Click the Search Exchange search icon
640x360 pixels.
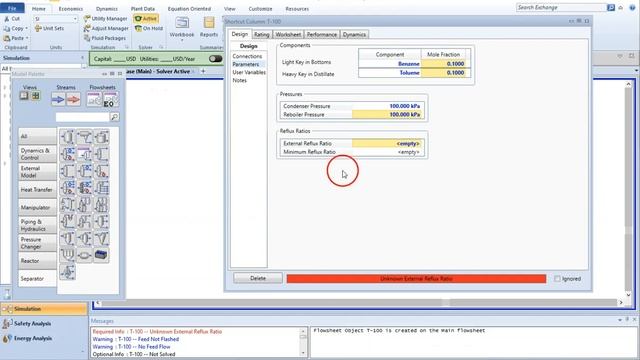pos(611,7)
